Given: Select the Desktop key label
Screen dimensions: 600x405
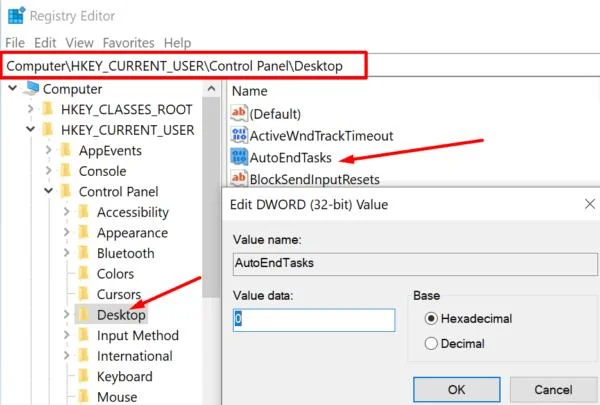Looking at the screenshot, I should coord(121,315).
